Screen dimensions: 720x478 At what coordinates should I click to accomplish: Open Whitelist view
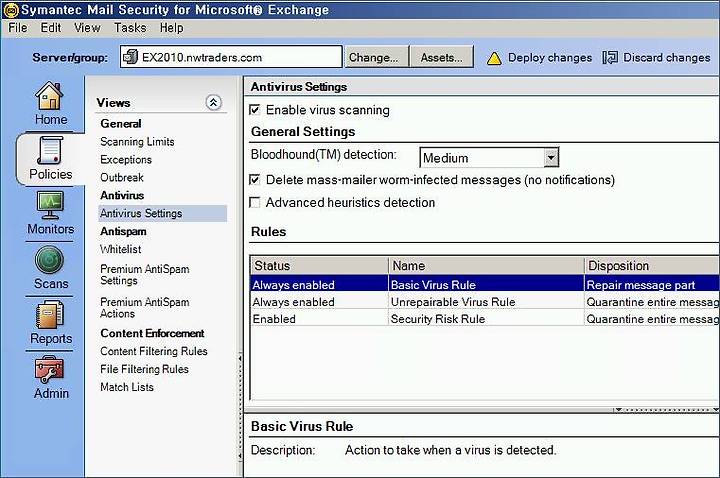121,249
